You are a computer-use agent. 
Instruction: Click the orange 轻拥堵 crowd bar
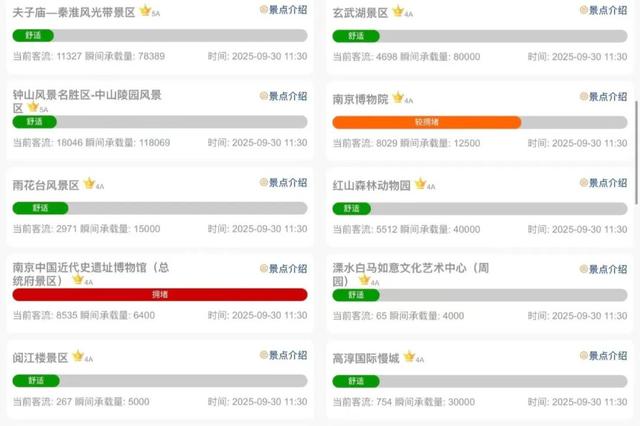click(426, 122)
